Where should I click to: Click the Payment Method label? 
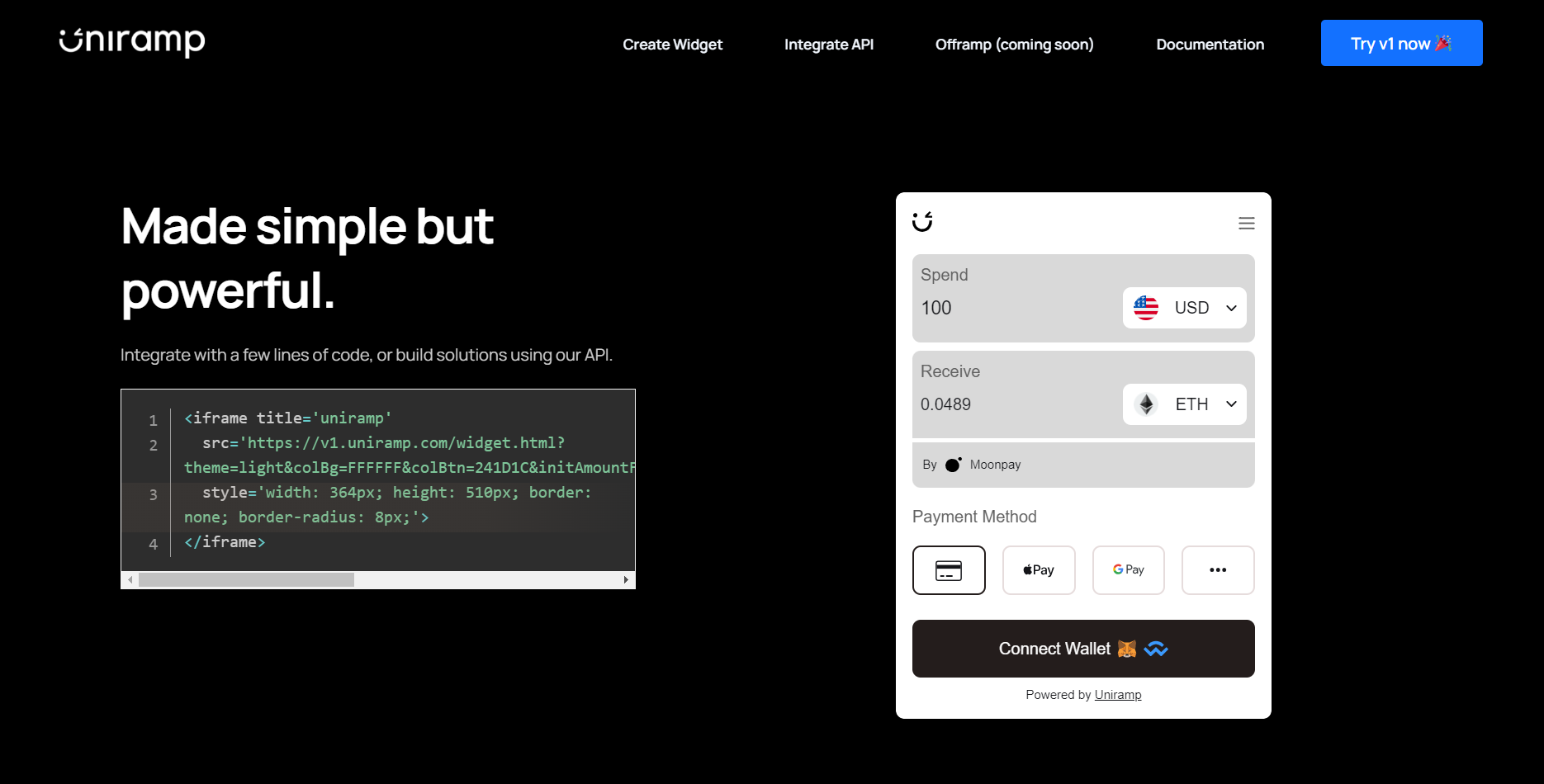974,517
